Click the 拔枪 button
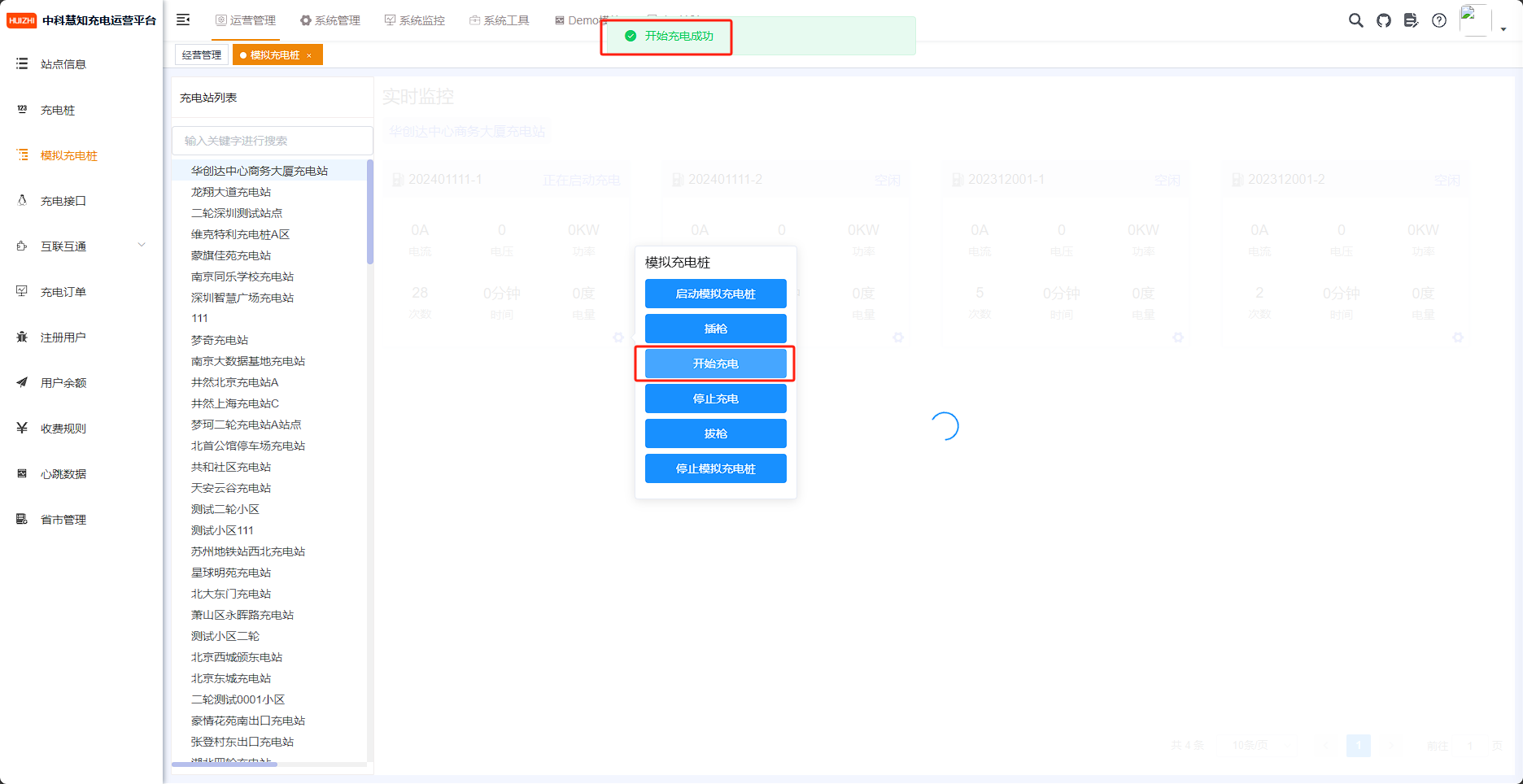Screen dimensions: 1523x784 716,433
